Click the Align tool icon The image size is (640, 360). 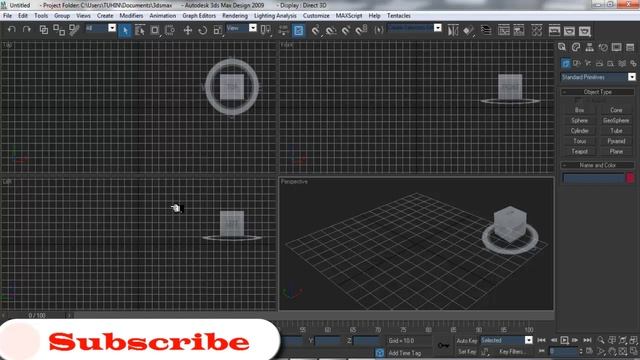(x=468, y=30)
